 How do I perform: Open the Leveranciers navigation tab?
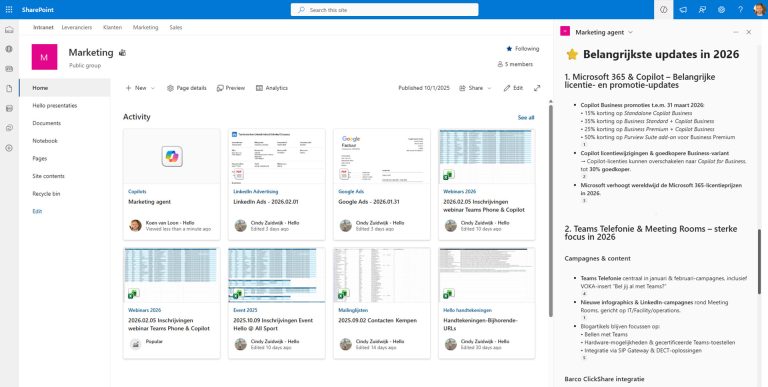tap(77, 27)
